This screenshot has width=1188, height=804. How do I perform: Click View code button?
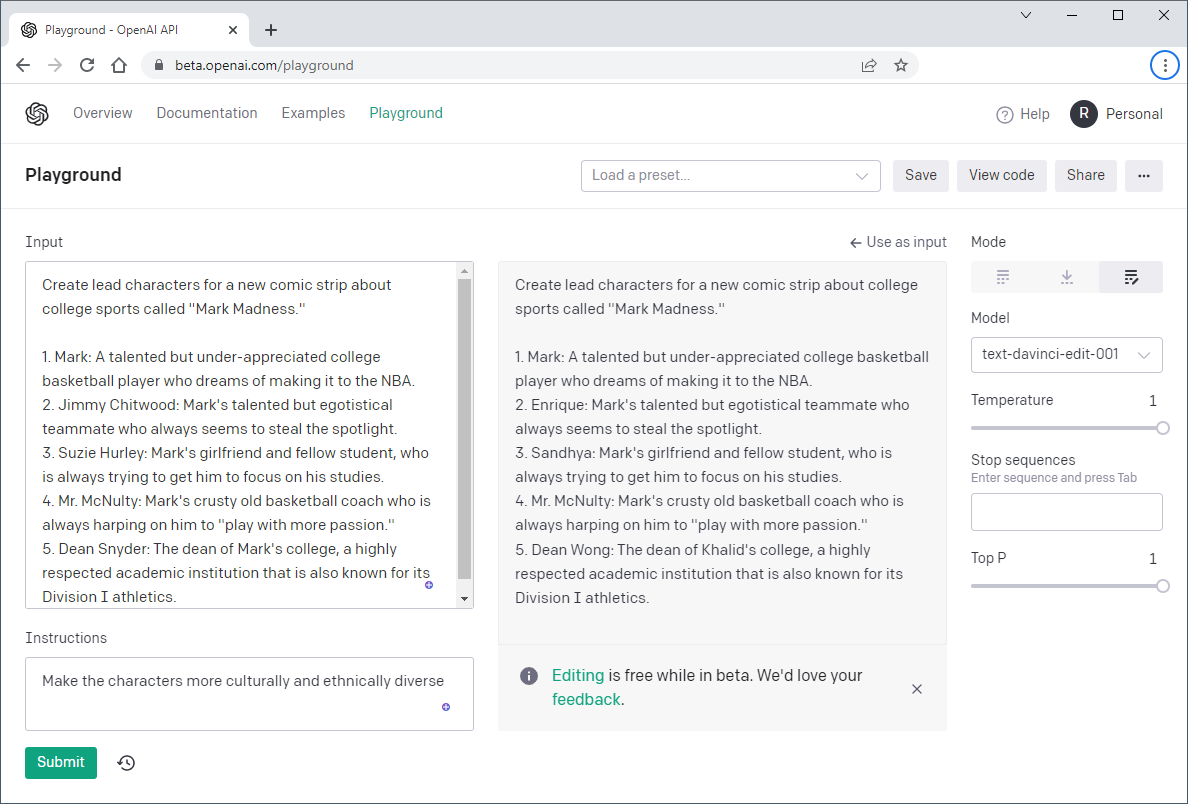[1002, 176]
